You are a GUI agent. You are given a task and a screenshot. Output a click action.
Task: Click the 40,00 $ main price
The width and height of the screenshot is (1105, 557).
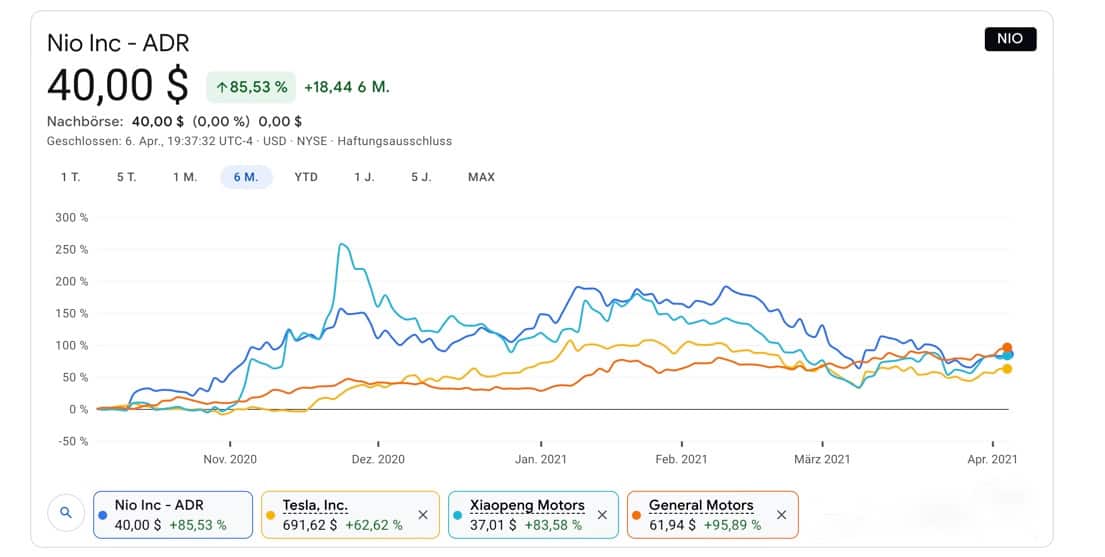tap(118, 85)
